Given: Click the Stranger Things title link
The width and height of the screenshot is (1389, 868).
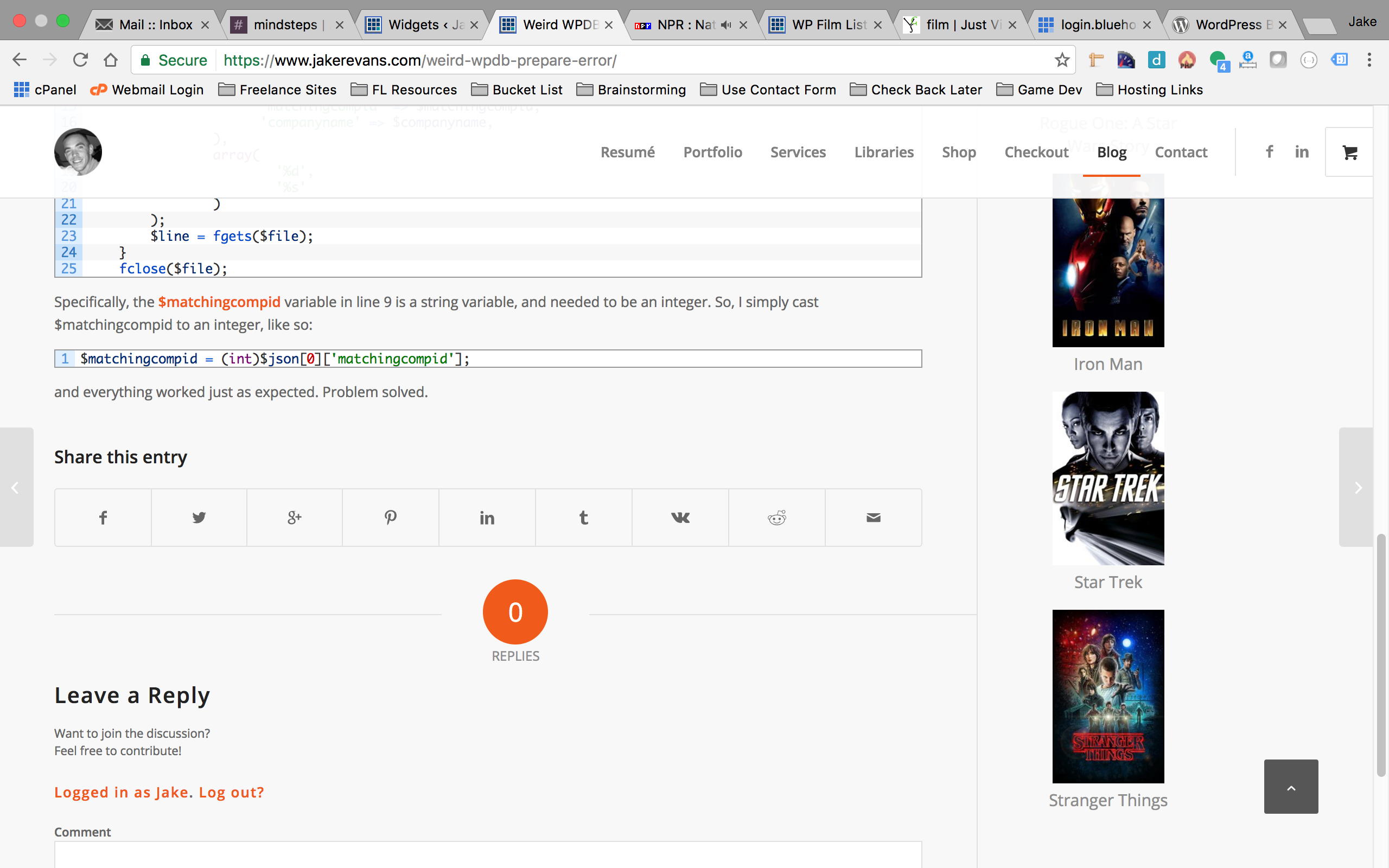Looking at the screenshot, I should coord(1108,800).
